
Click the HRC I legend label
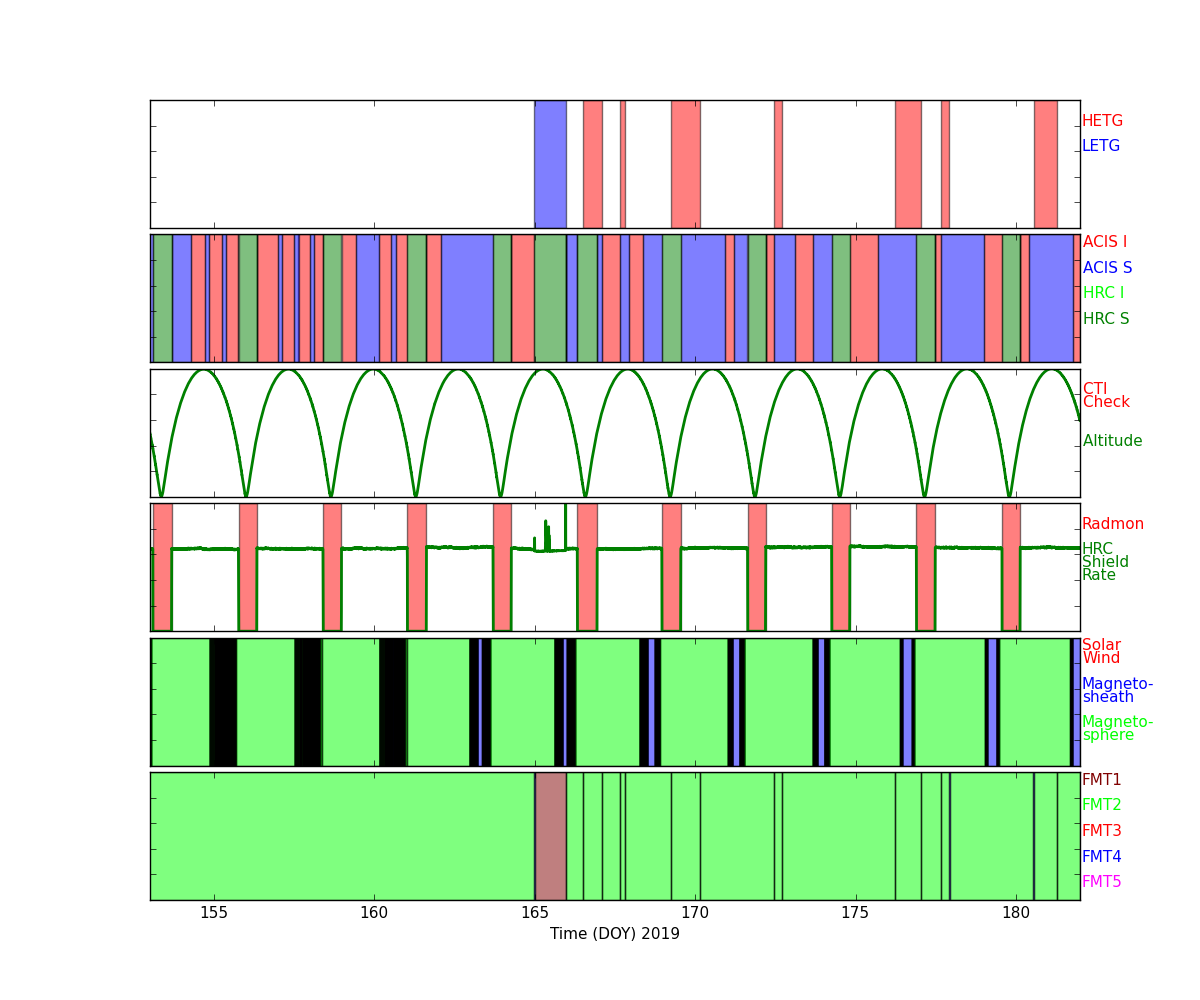(1103, 293)
